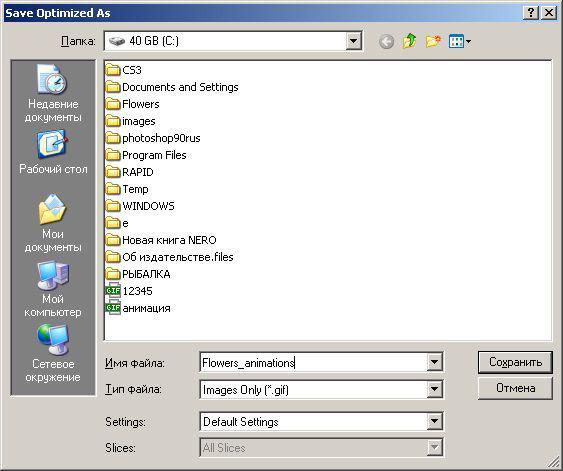The height and width of the screenshot is (471, 563).
Task: Create a new folder
Action: click(433, 41)
